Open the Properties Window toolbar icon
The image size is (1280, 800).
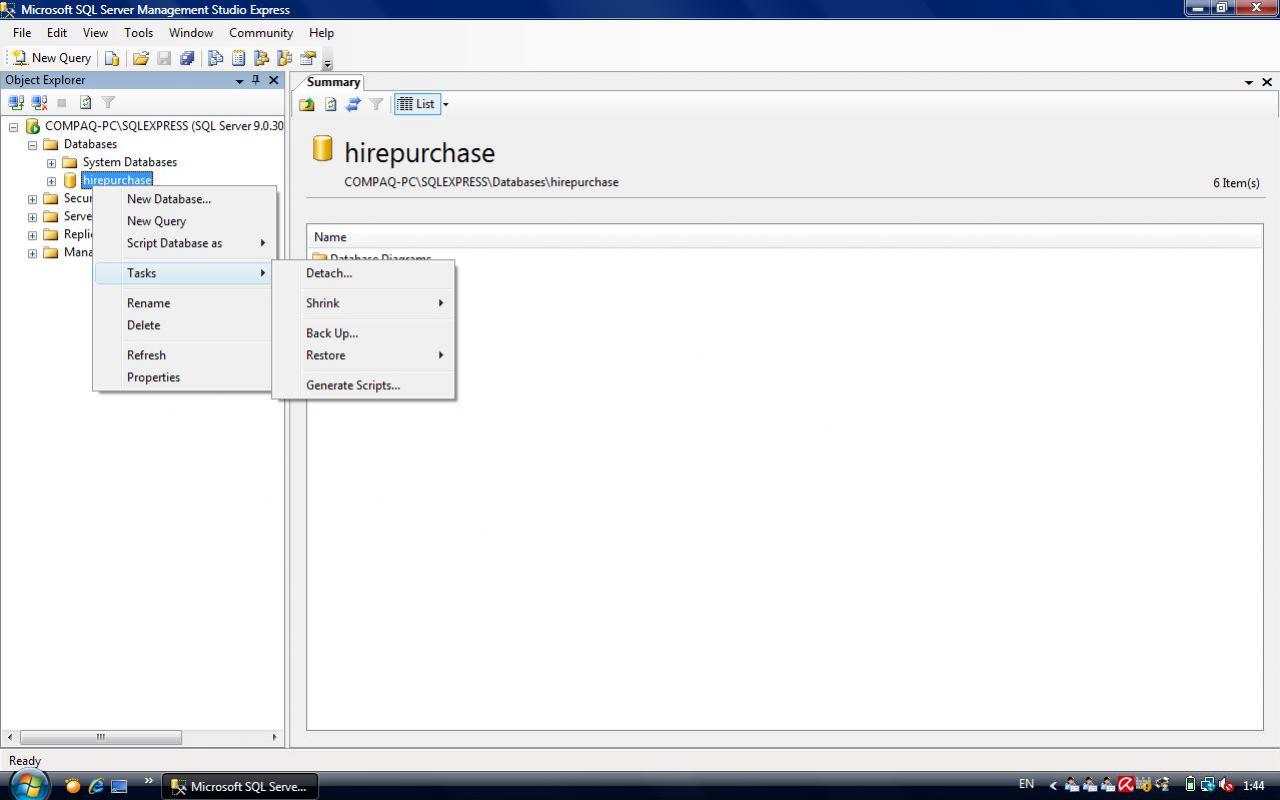(308, 58)
